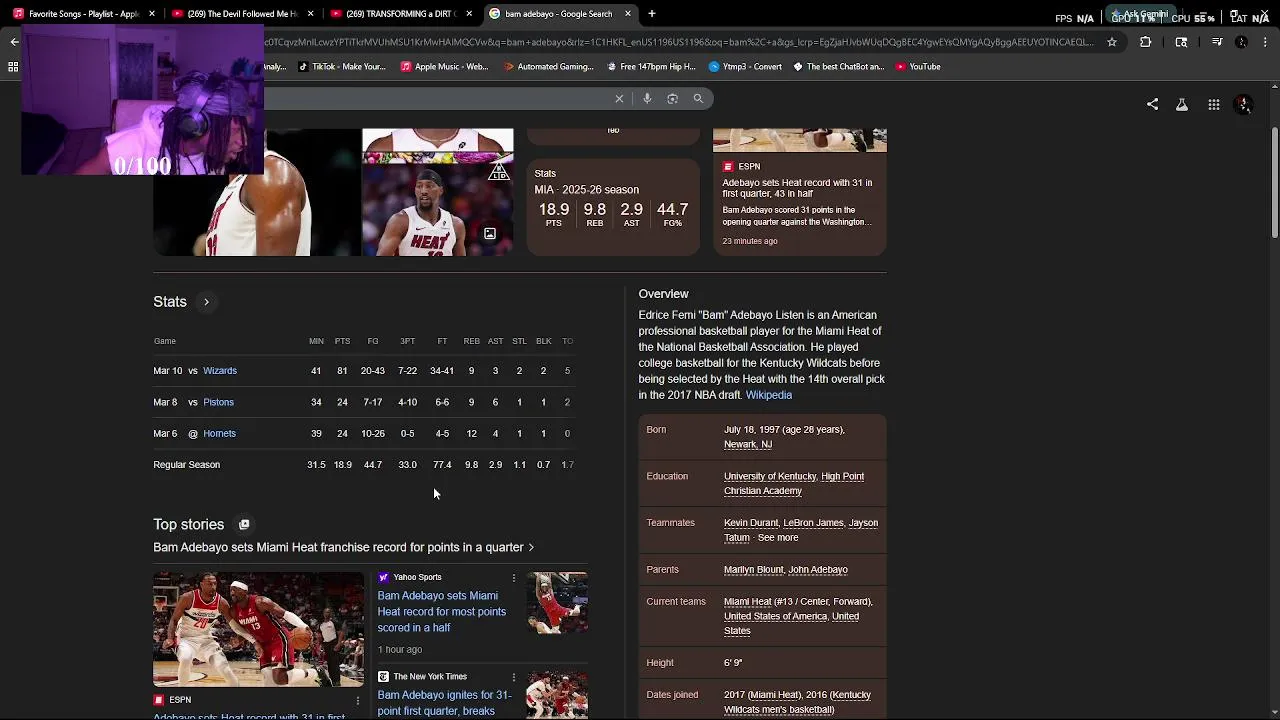Click the 81 points cell for Mar 10
The width and height of the screenshot is (1280, 720).
[x=342, y=371]
